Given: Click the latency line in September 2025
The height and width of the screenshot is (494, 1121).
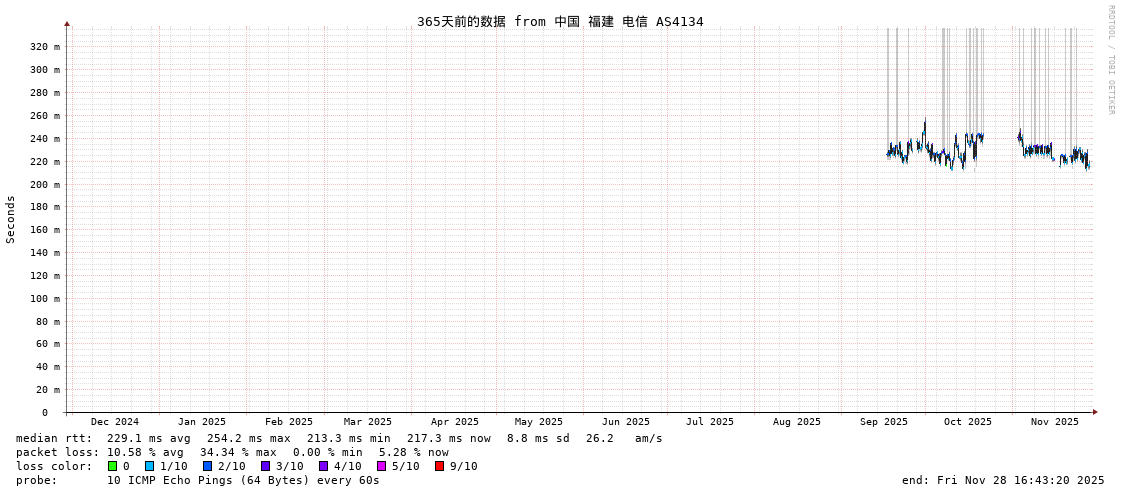Looking at the screenshot, I should (x=905, y=151).
